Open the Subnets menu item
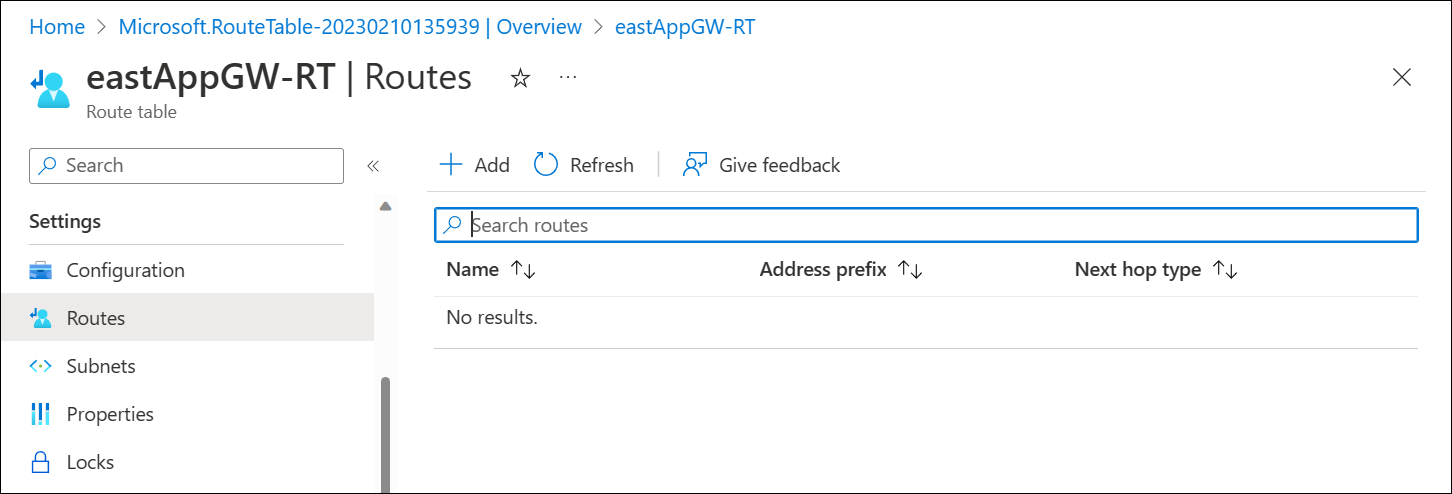This screenshot has height=494, width=1452. coord(187,366)
